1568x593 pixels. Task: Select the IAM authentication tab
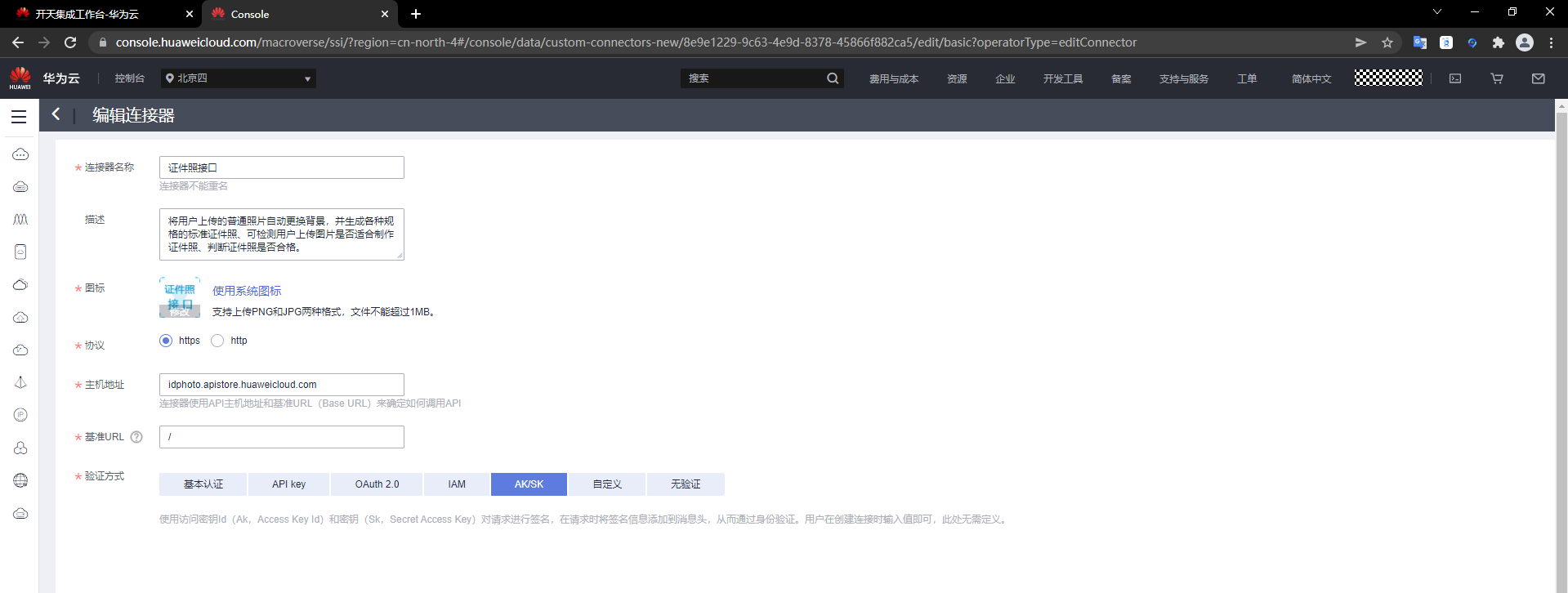457,484
